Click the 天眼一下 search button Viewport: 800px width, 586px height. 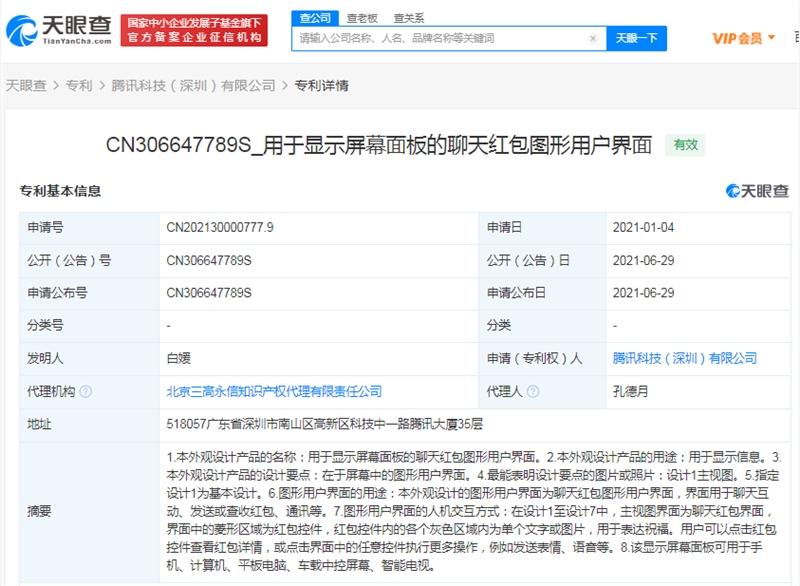[636, 38]
